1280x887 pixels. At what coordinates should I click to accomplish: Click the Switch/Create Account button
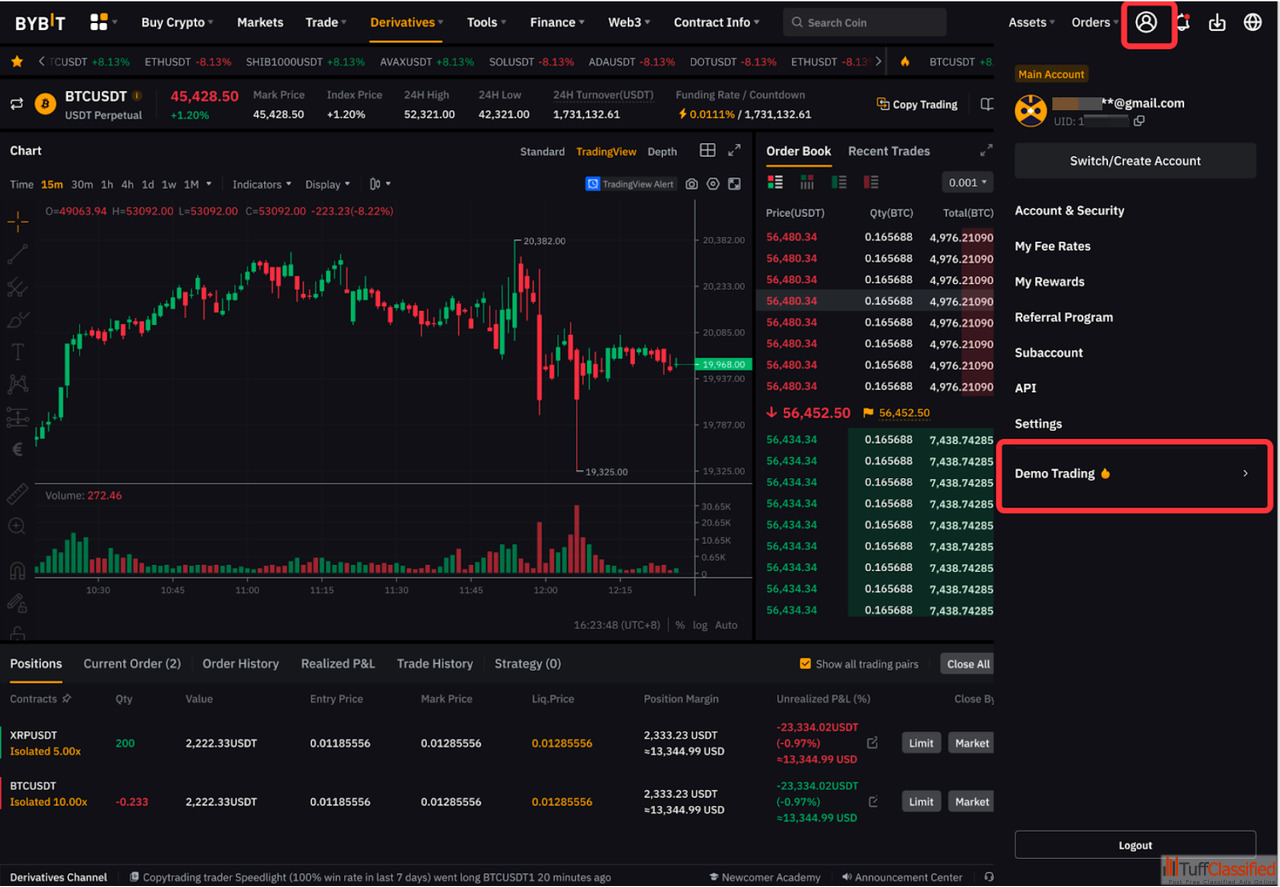tap(1135, 161)
